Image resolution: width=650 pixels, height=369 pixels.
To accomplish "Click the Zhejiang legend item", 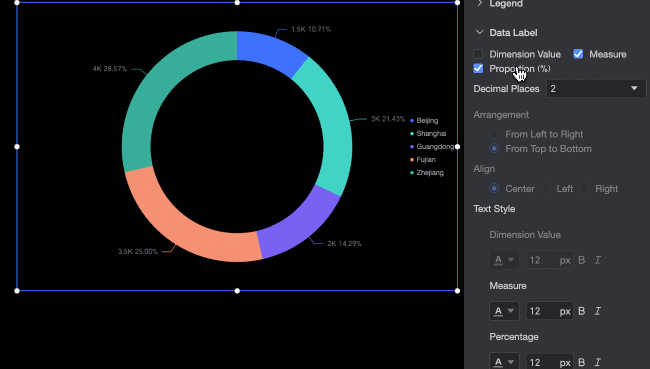I will 427,172.
